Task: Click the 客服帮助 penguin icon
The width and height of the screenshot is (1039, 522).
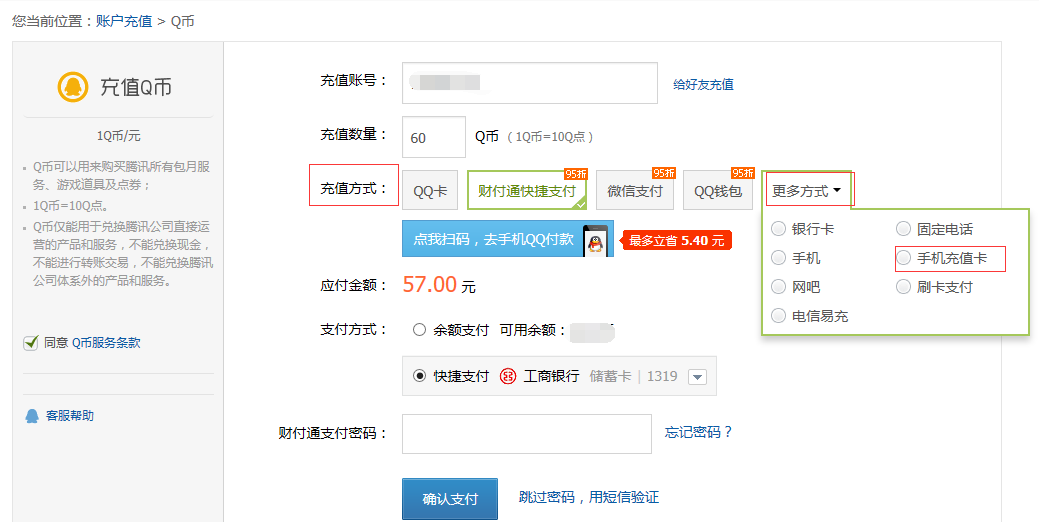Action: pos(32,416)
